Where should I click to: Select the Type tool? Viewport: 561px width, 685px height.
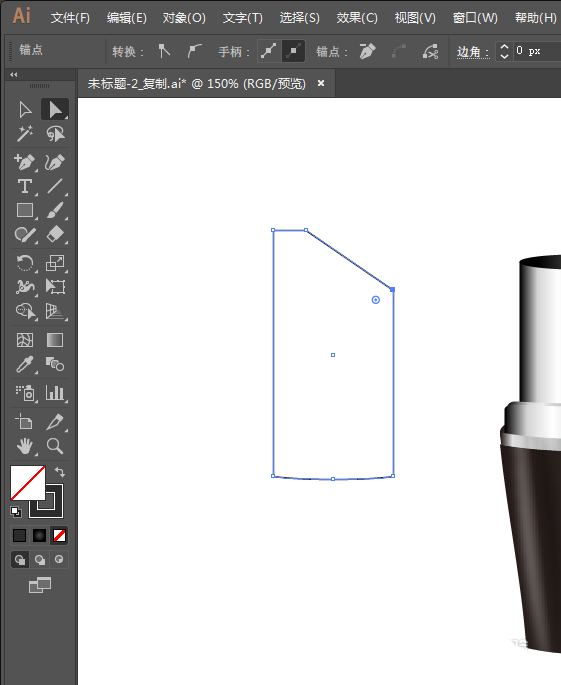tap(25, 187)
